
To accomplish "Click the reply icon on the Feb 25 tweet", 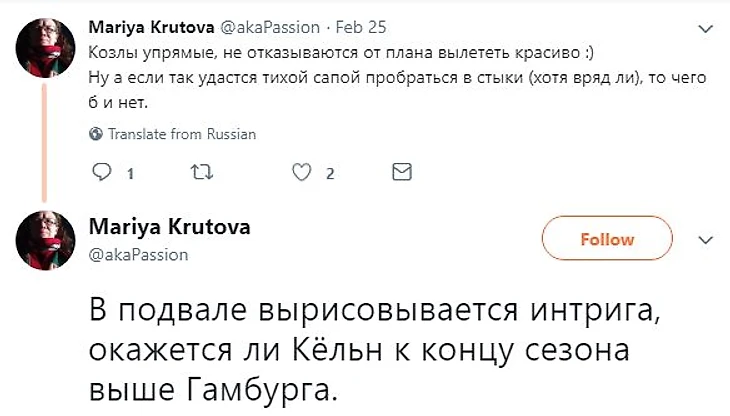I will point(100,174).
